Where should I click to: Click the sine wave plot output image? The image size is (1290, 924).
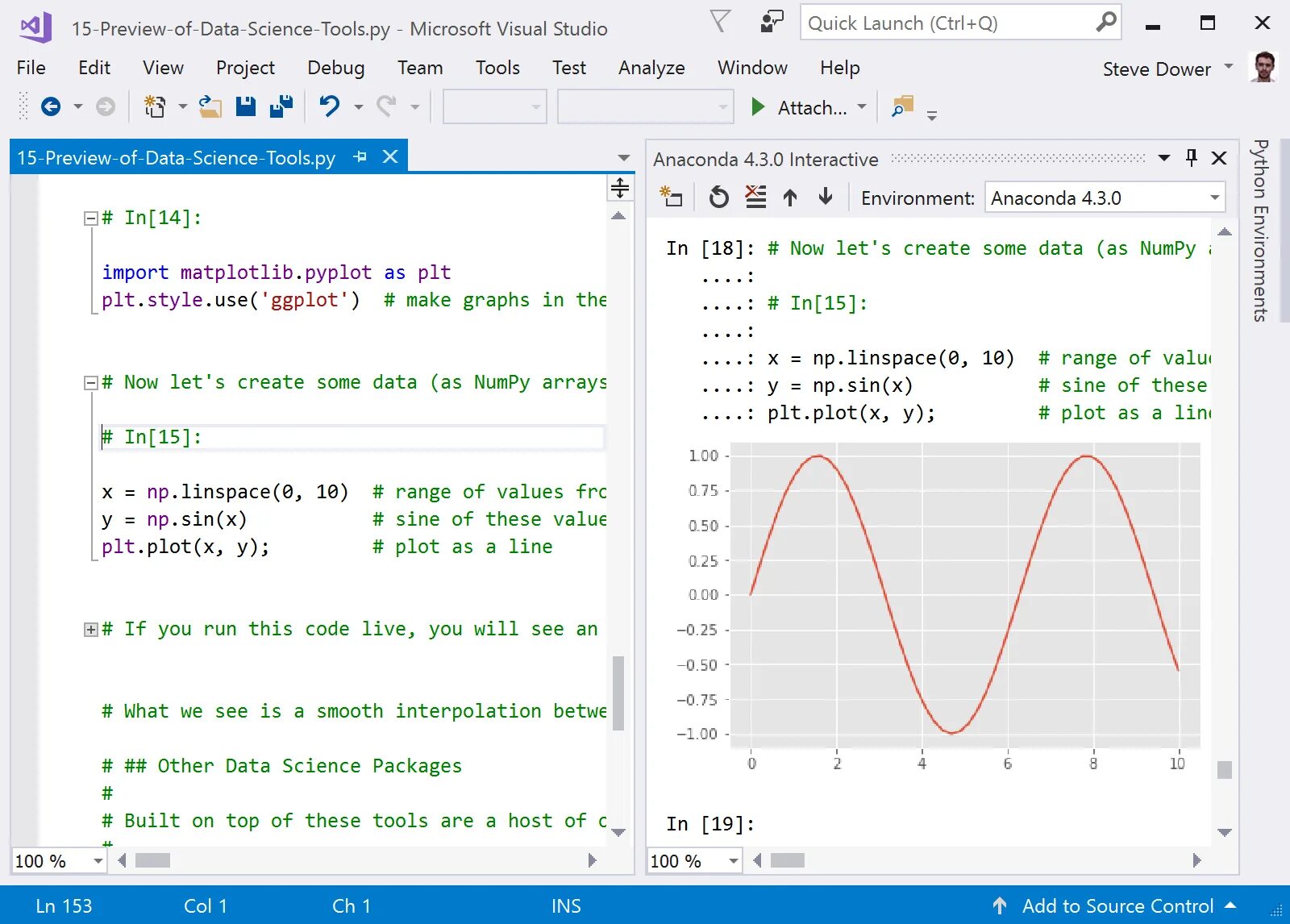pos(938,606)
